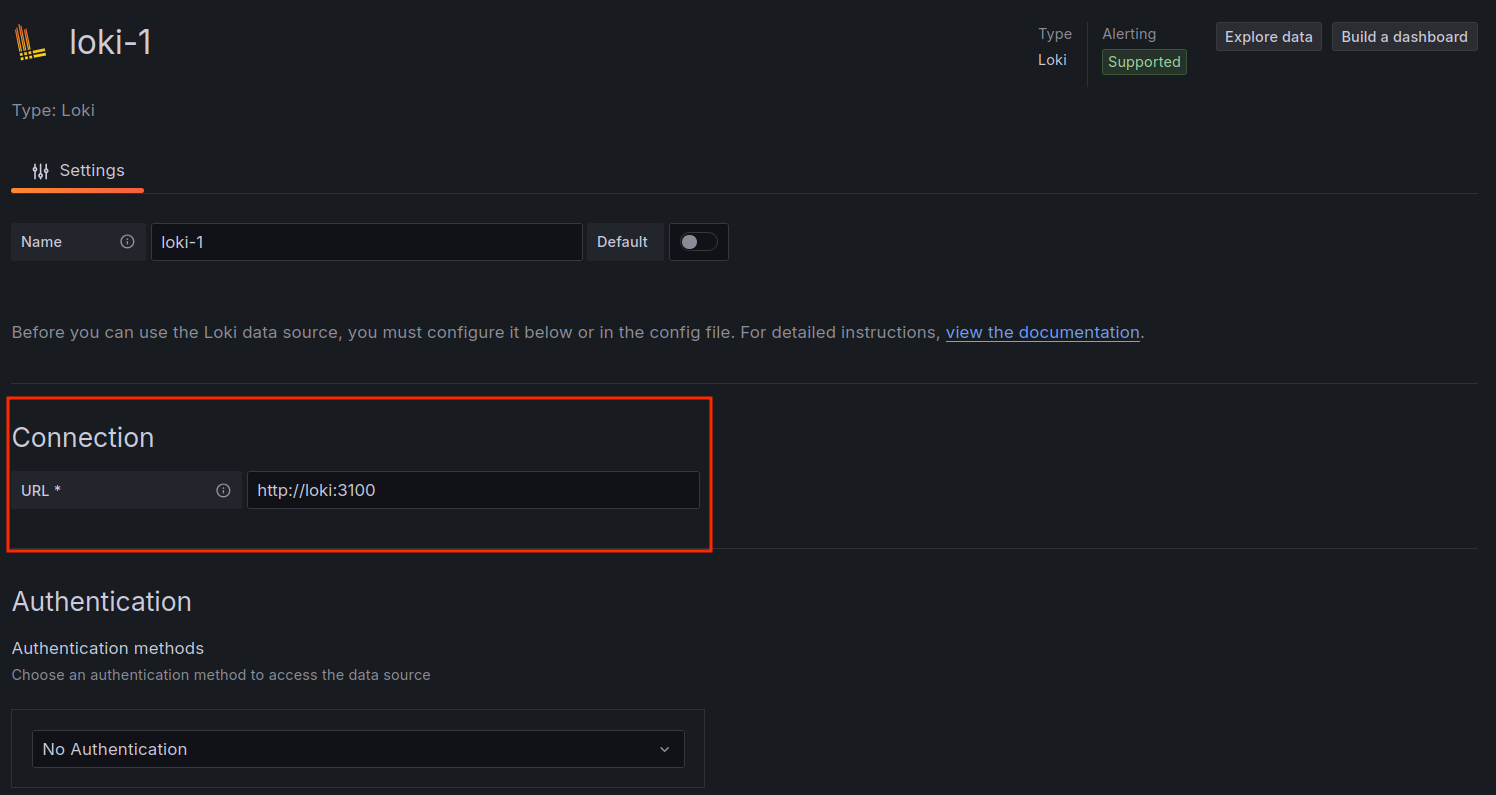The width and height of the screenshot is (1496, 795).
Task: Click the sliders icon on the Settings tab
Action: click(40, 171)
